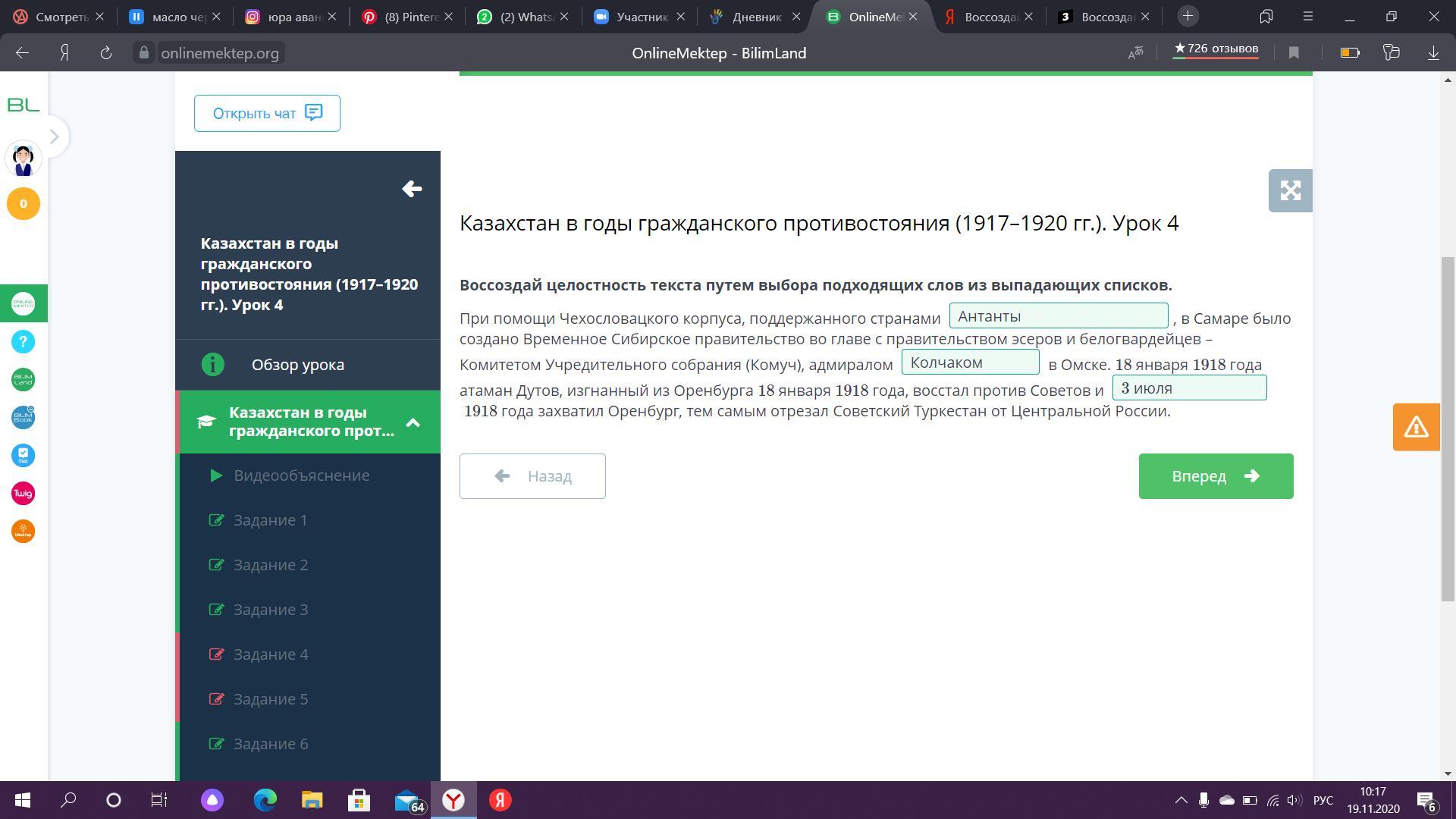
Task: Open the 3 июля dropdown list
Action: 1188,388
